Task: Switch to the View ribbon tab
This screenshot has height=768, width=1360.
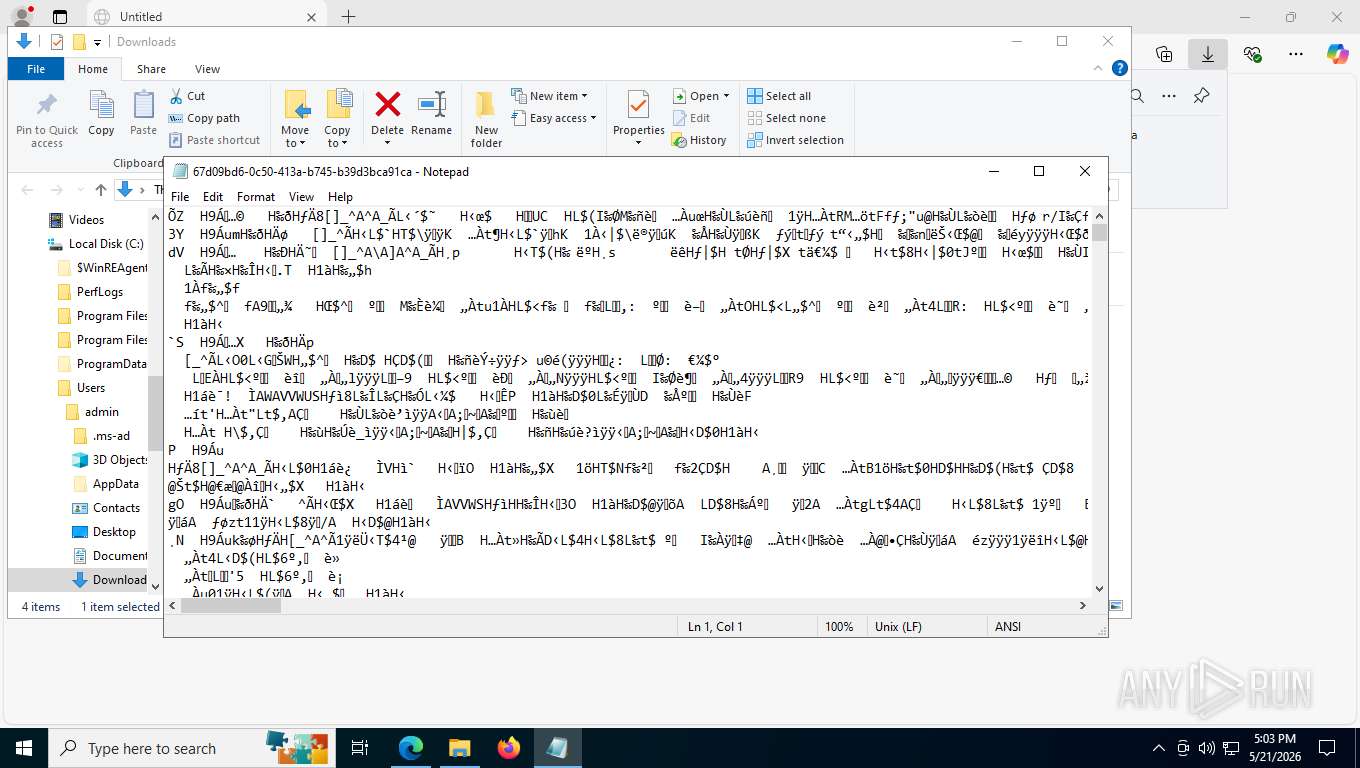Action: pos(207,69)
